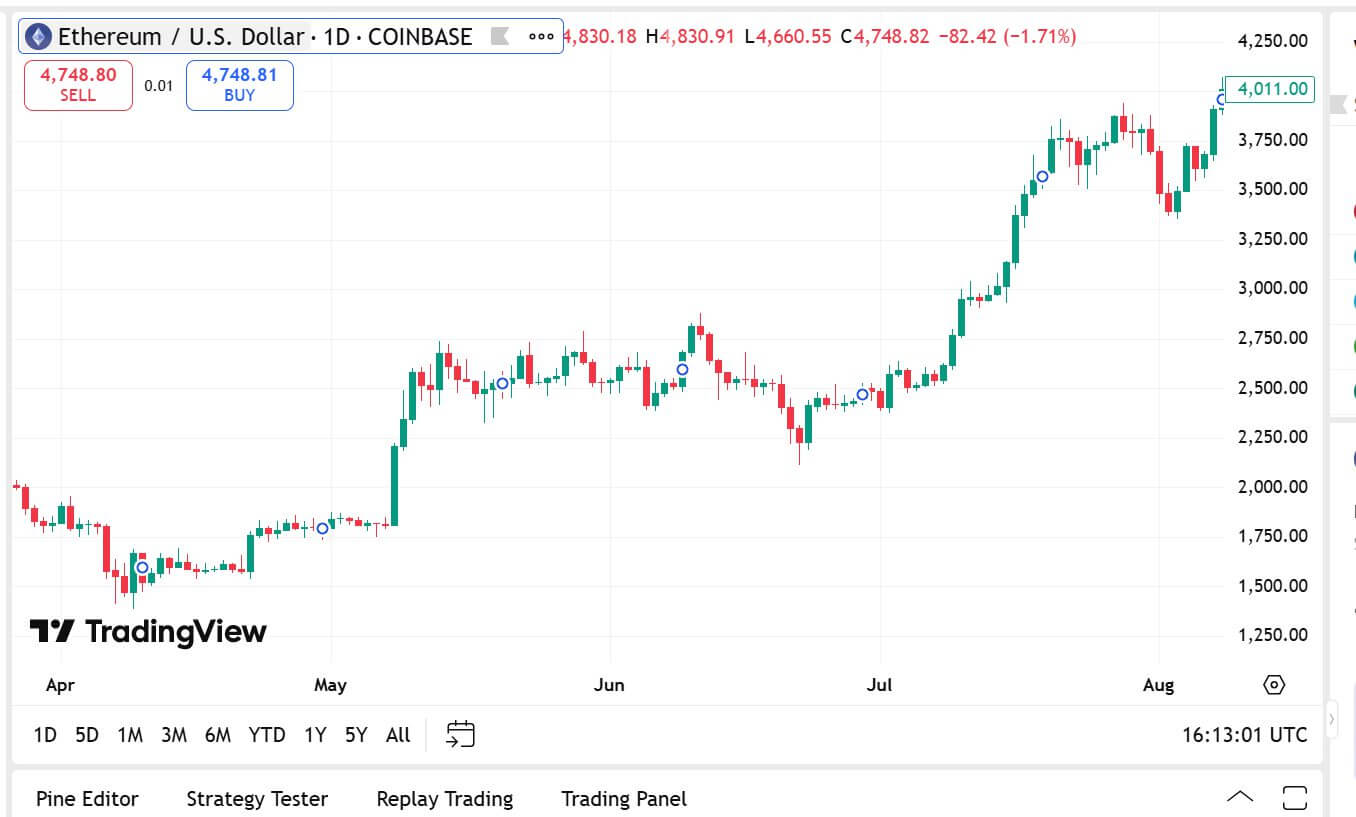This screenshot has width=1356, height=817.
Task: Select the 5D timeframe button
Action: 86,734
